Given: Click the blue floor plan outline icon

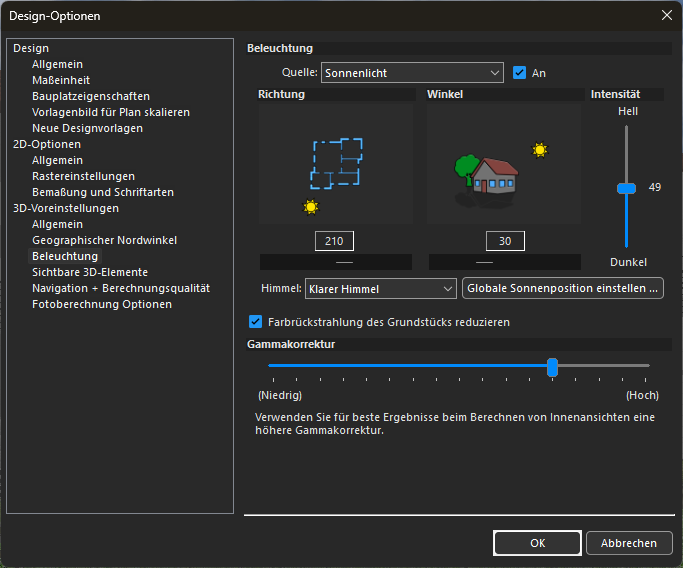Looking at the screenshot, I should (x=336, y=163).
